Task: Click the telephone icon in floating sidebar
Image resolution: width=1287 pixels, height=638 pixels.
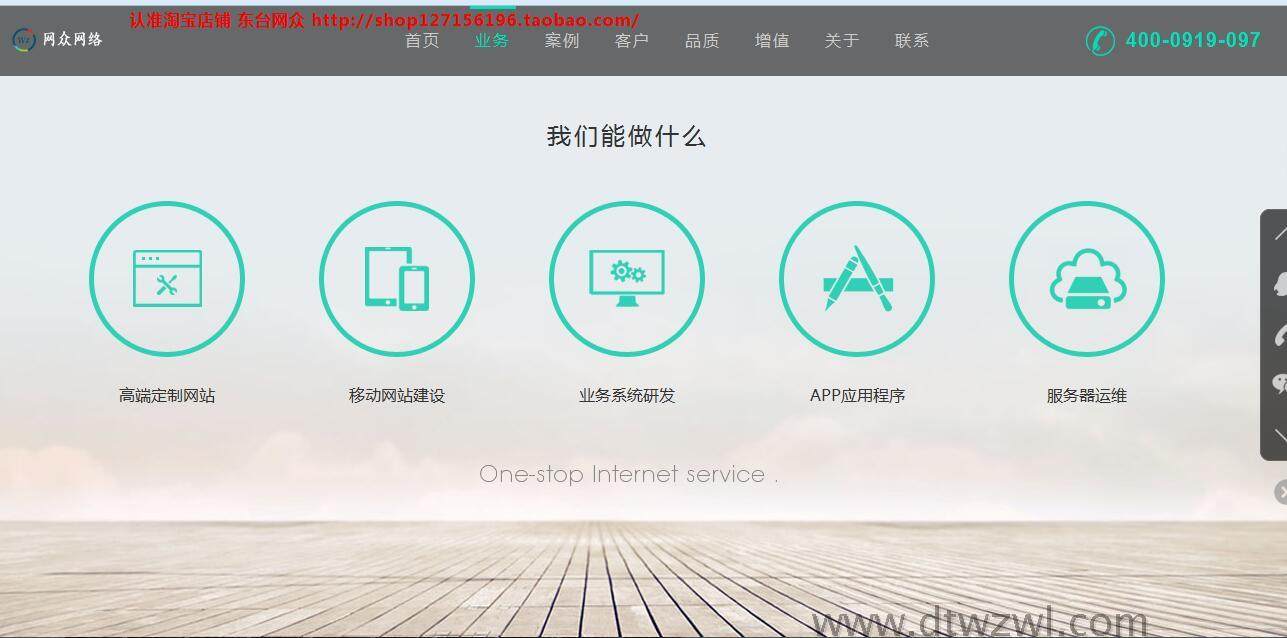Action: (1280, 335)
